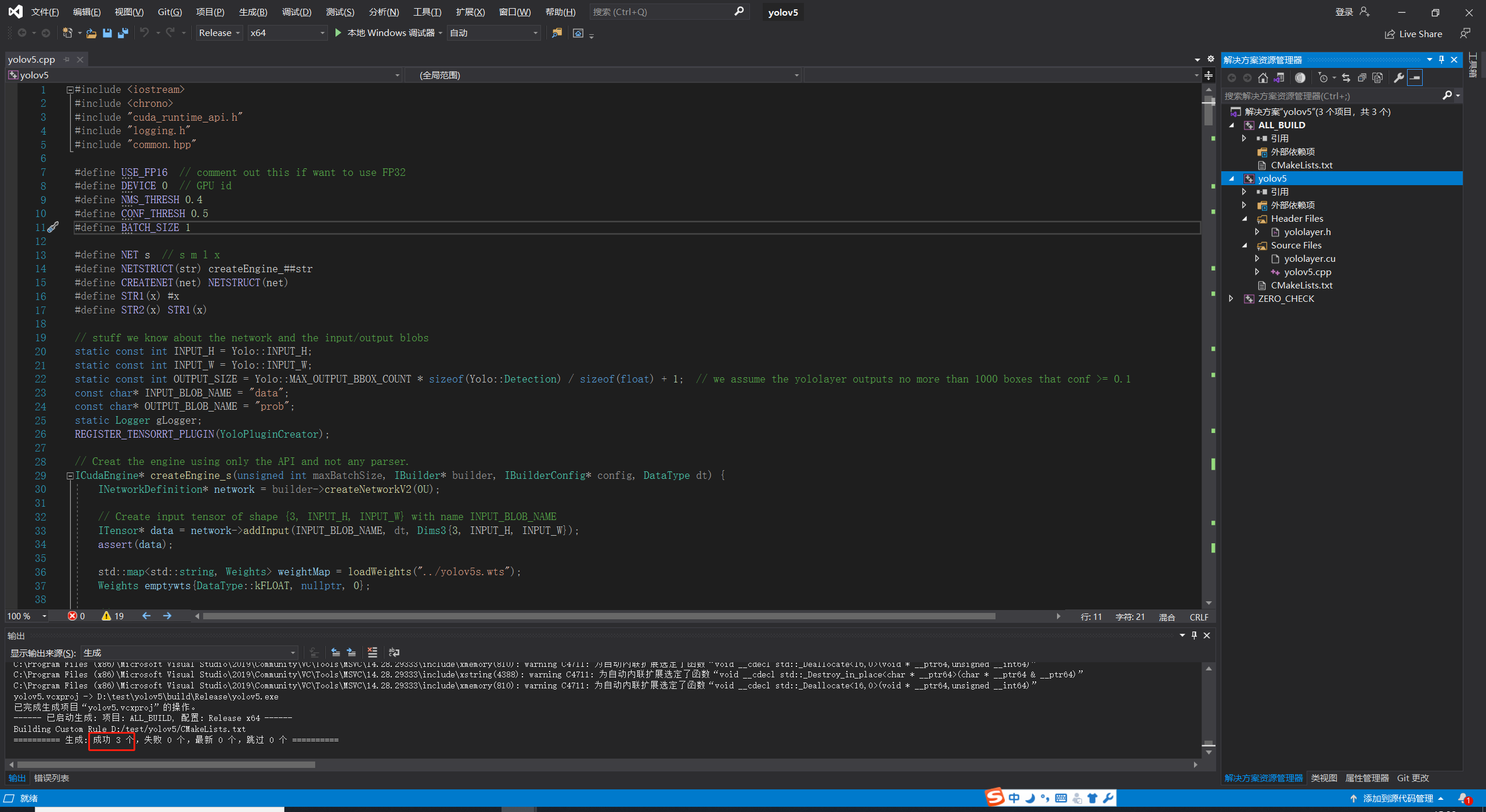Toggle pin on Solution Explorer panel
The image size is (1486, 812).
pos(1441,60)
